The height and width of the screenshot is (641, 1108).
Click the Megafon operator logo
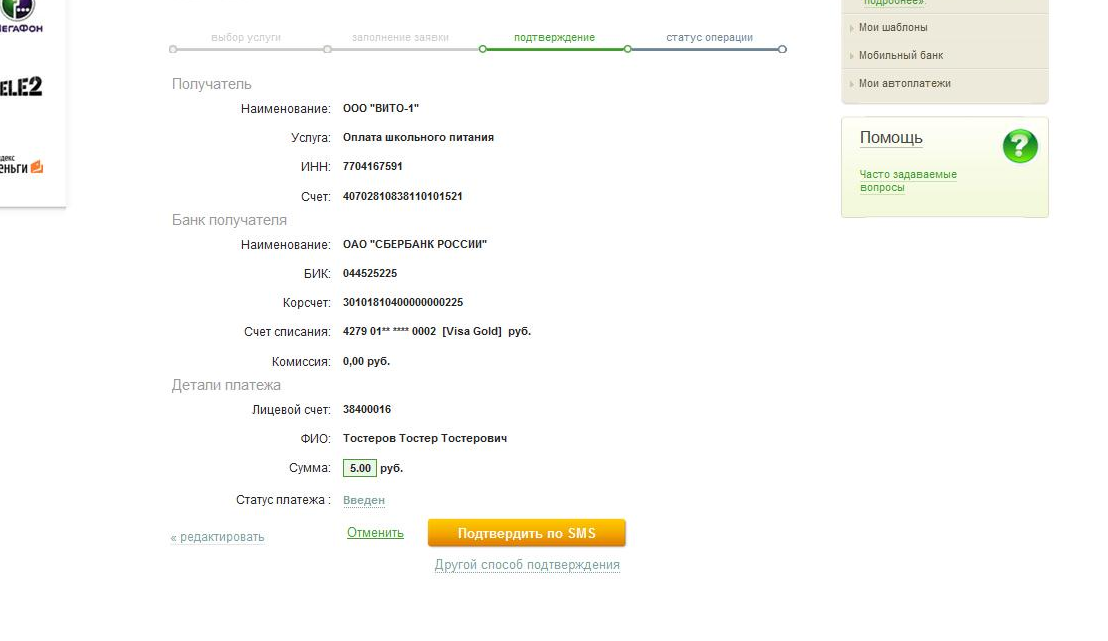pyautogui.click(x=19, y=16)
